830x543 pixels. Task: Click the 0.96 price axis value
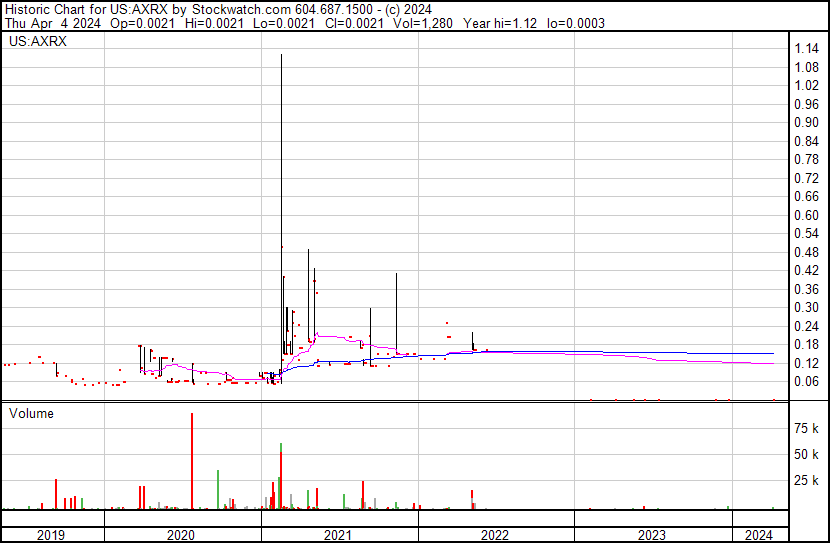click(807, 104)
